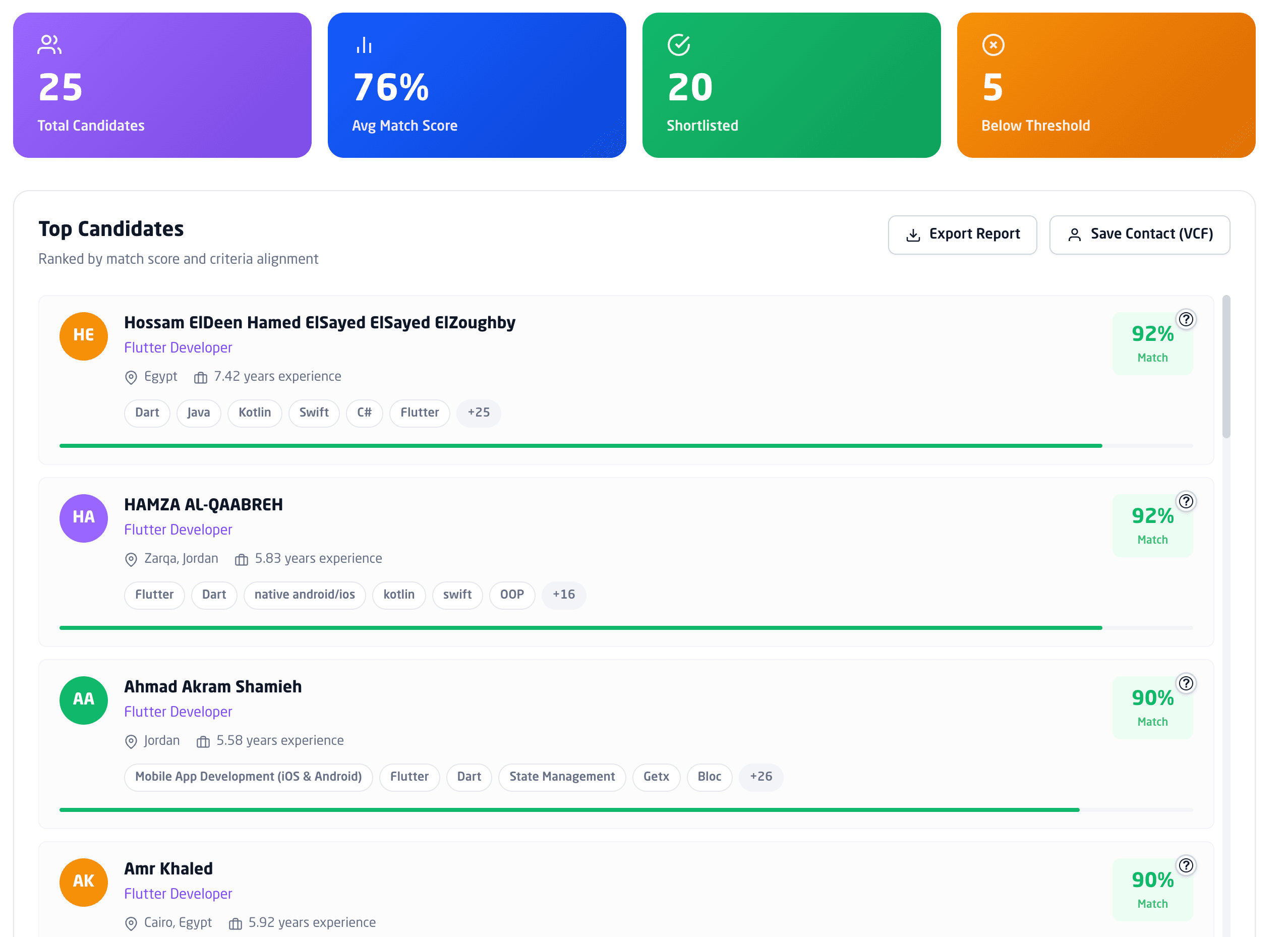Click the purple HA avatar
The height and width of the screenshot is (937, 1288).
(x=84, y=518)
